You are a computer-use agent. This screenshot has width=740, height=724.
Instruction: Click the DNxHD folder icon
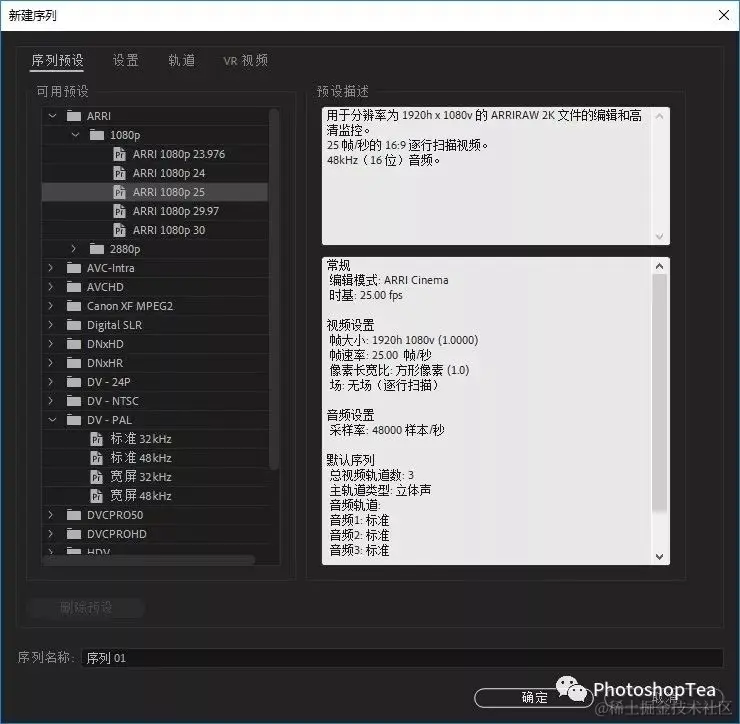[x=74, y=344]
